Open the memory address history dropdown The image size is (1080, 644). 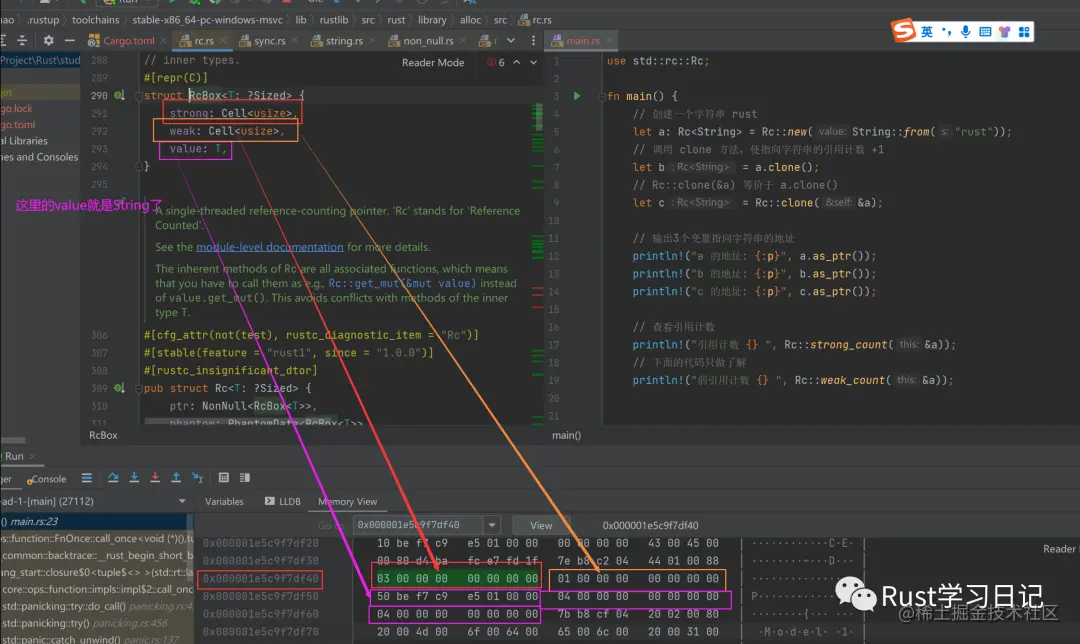pyautogui.click(x=492, y=525)
